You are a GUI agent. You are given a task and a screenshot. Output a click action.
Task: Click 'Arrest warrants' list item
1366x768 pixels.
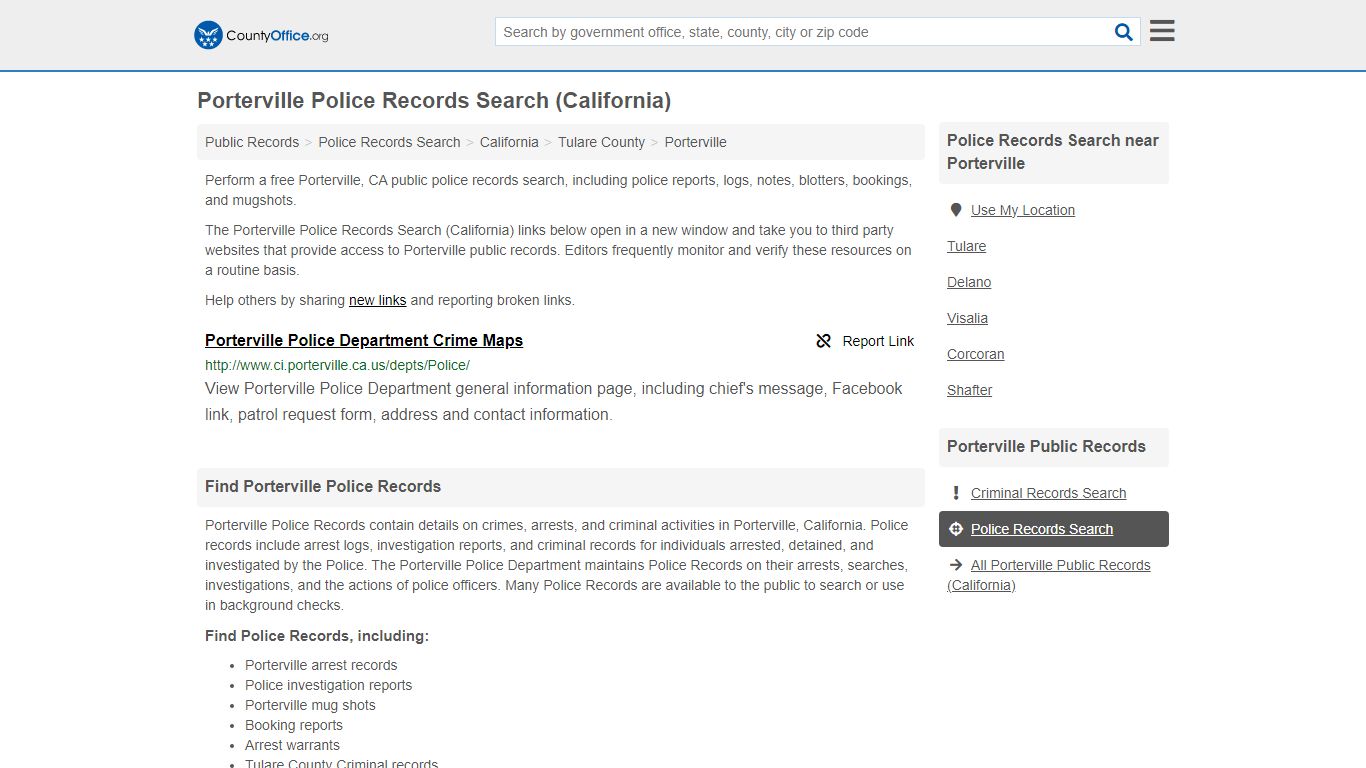292,745
